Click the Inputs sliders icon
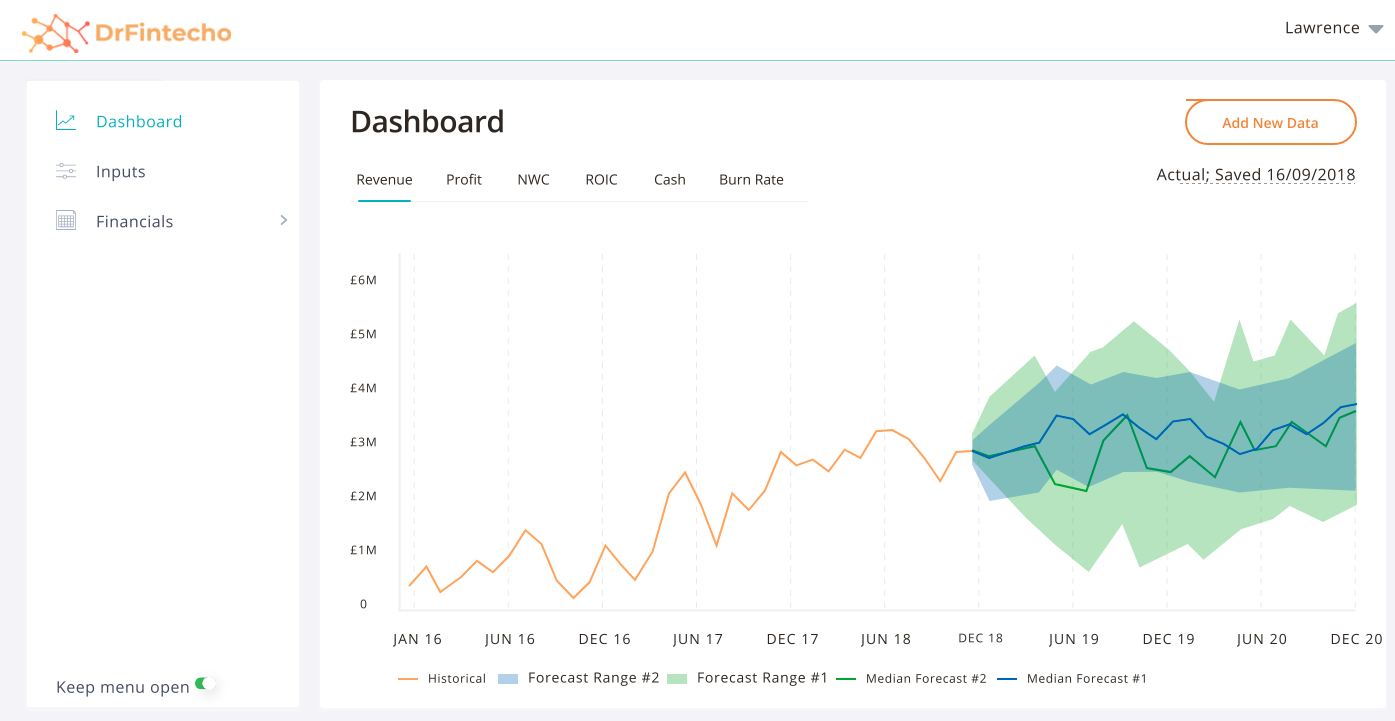 click(64, 170)
